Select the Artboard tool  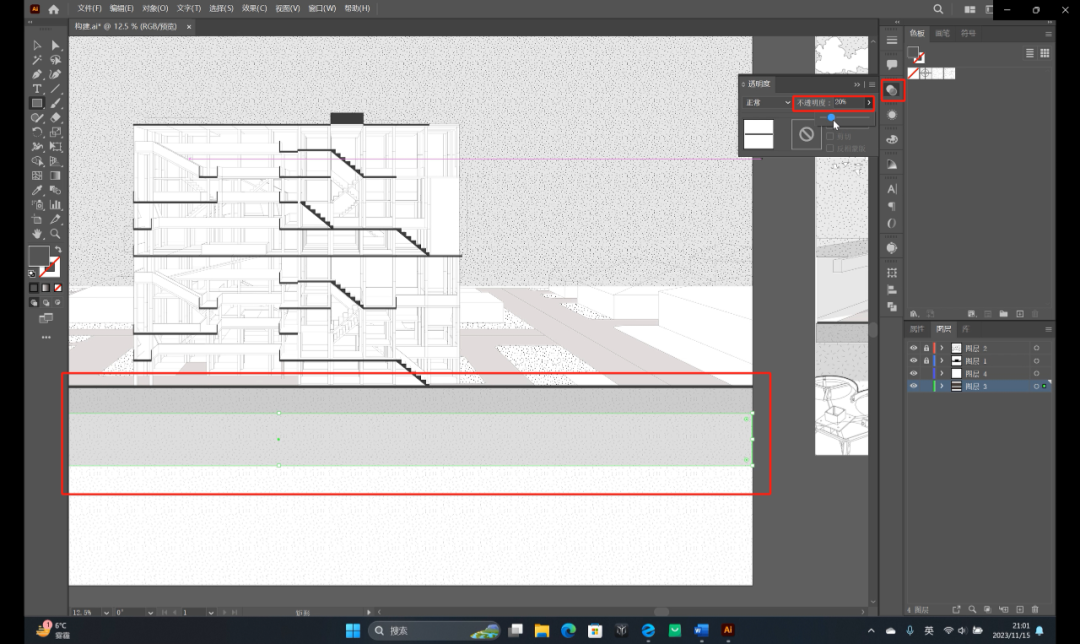pyautogui.click(x=37, y=219)
